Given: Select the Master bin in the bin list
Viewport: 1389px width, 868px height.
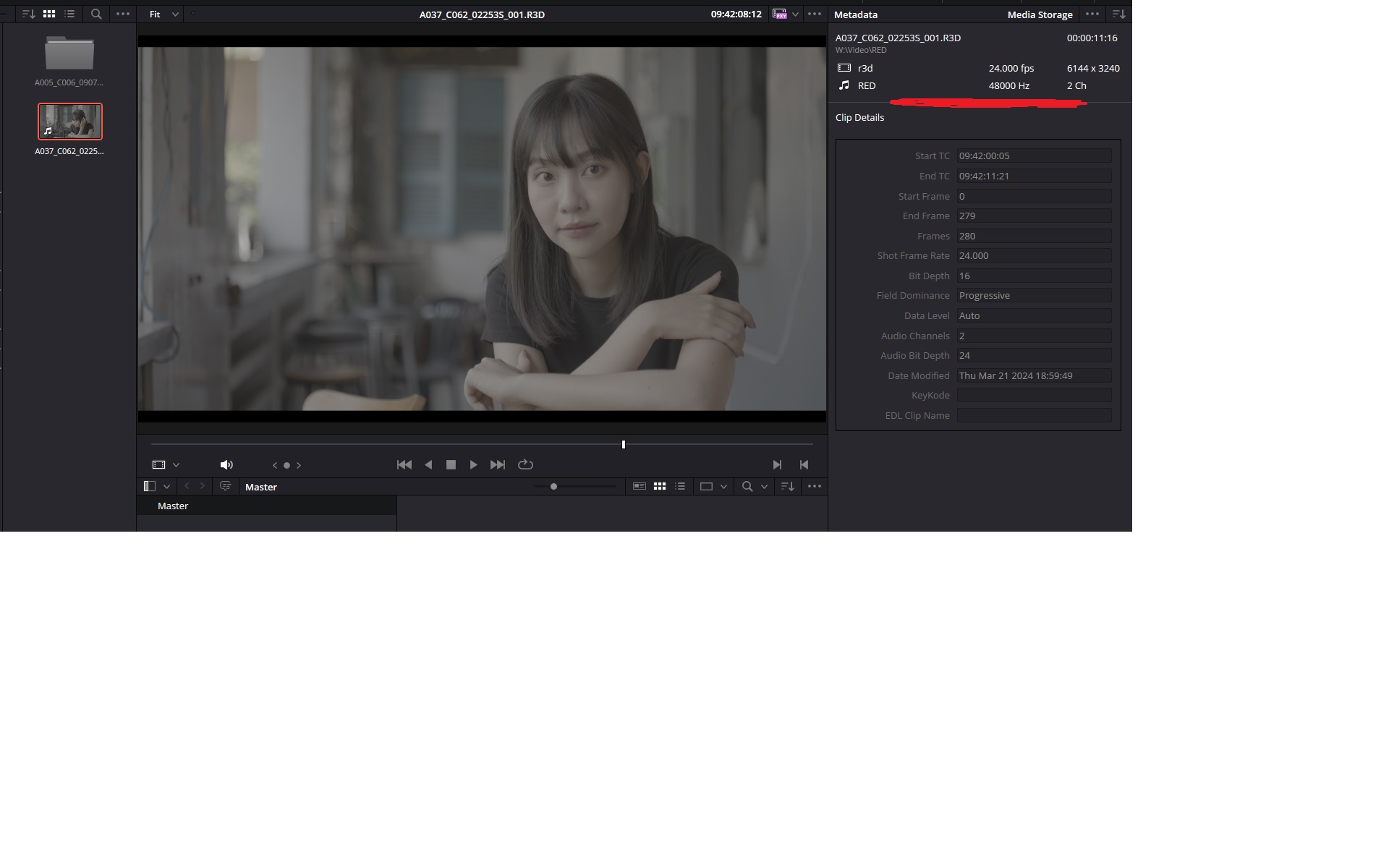Looking at the screenshot, I should [x=173, y=506].
